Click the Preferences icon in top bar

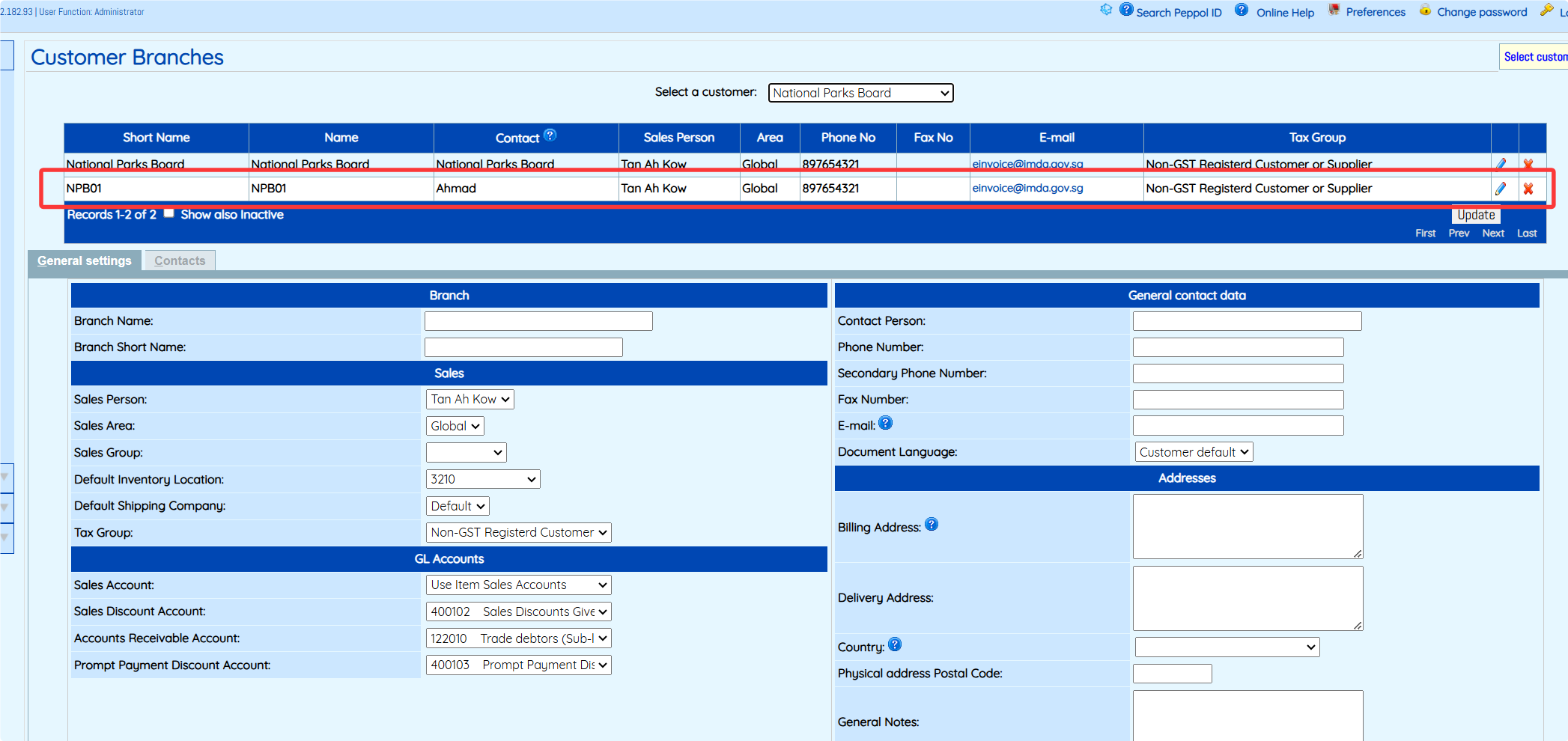pyautogui.click(x=1334, y=10)
